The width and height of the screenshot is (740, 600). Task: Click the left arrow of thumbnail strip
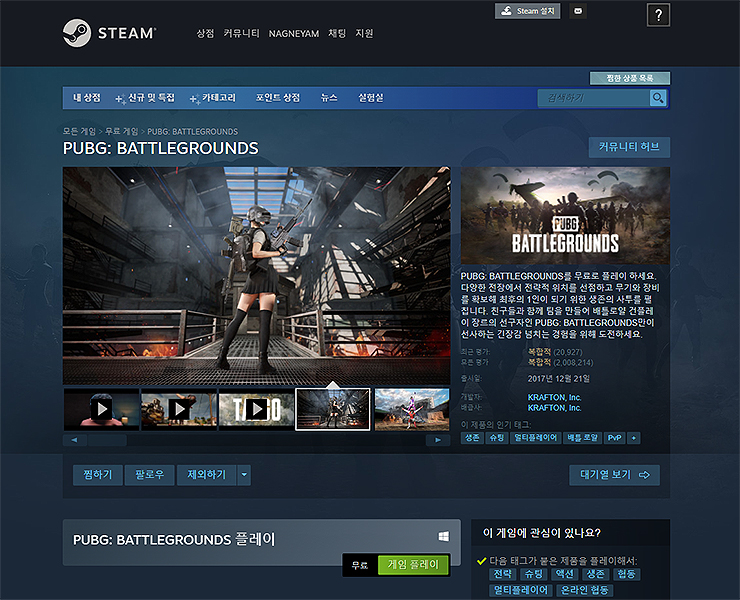coord(75,440)
